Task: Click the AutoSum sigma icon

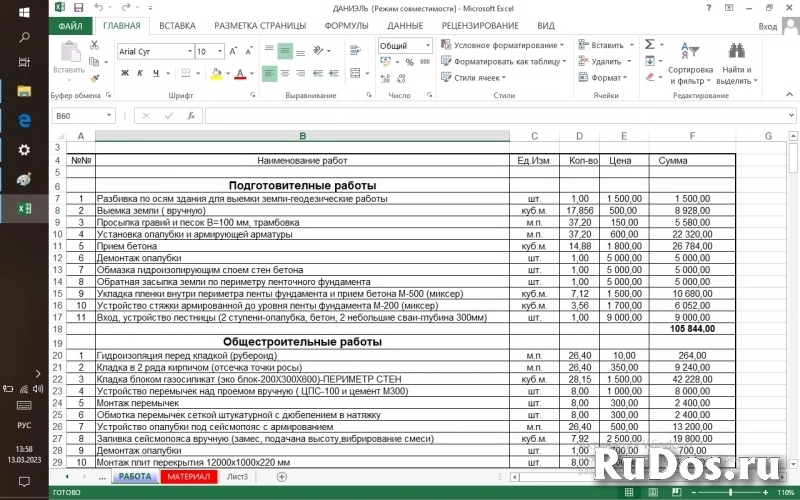Action: 649,45
